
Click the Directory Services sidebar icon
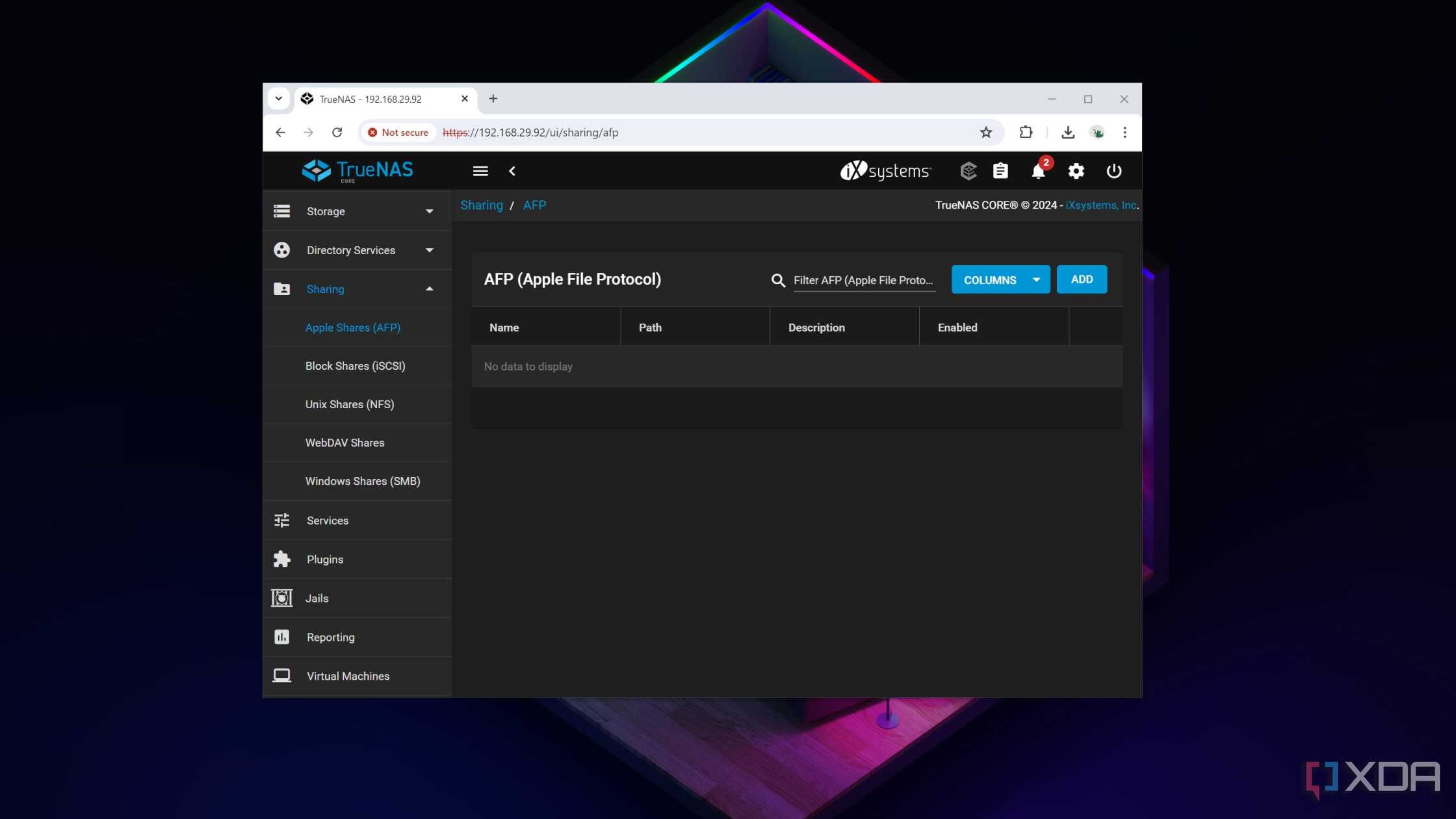(281, 250)
